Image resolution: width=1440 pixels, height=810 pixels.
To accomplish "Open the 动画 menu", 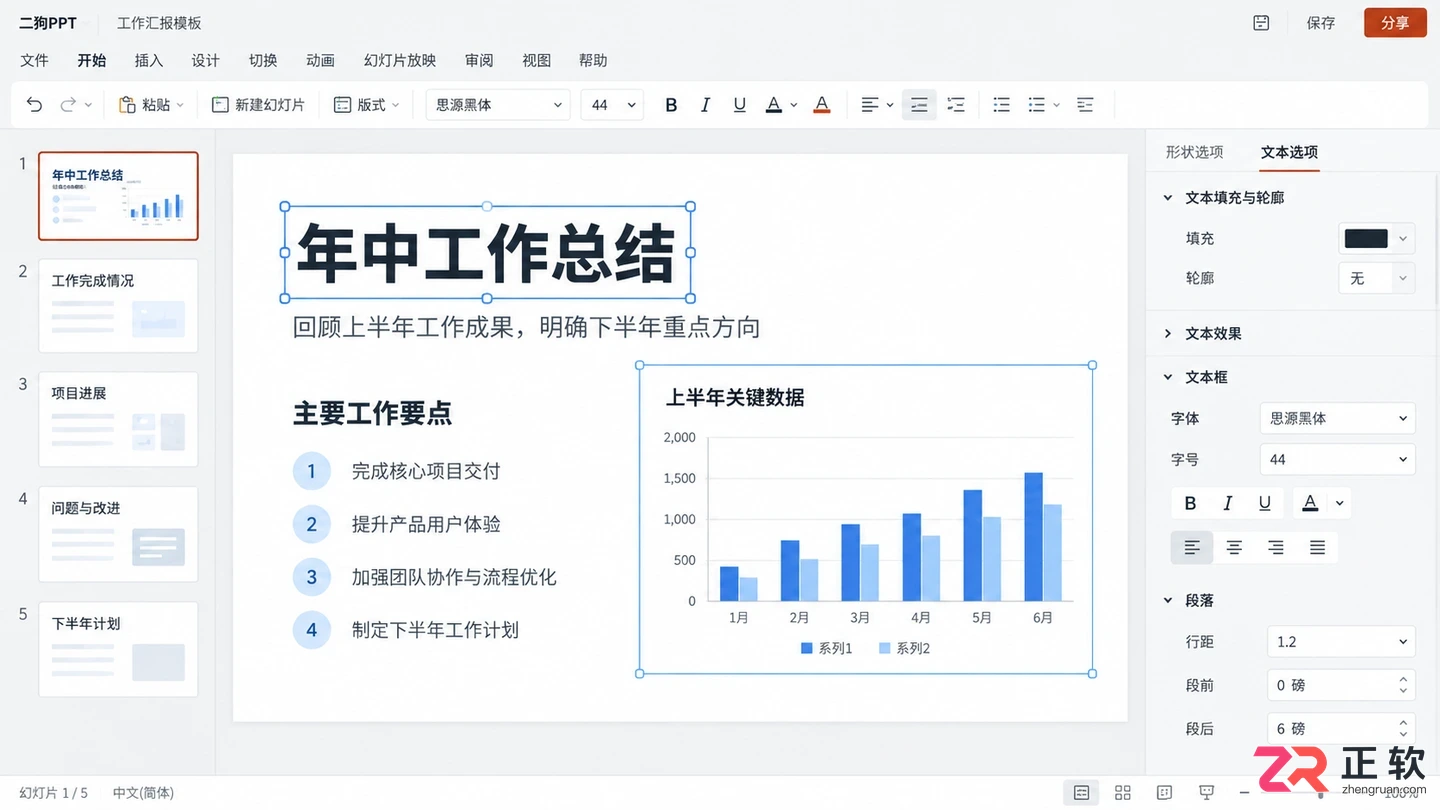I will [x=320, y=60].
